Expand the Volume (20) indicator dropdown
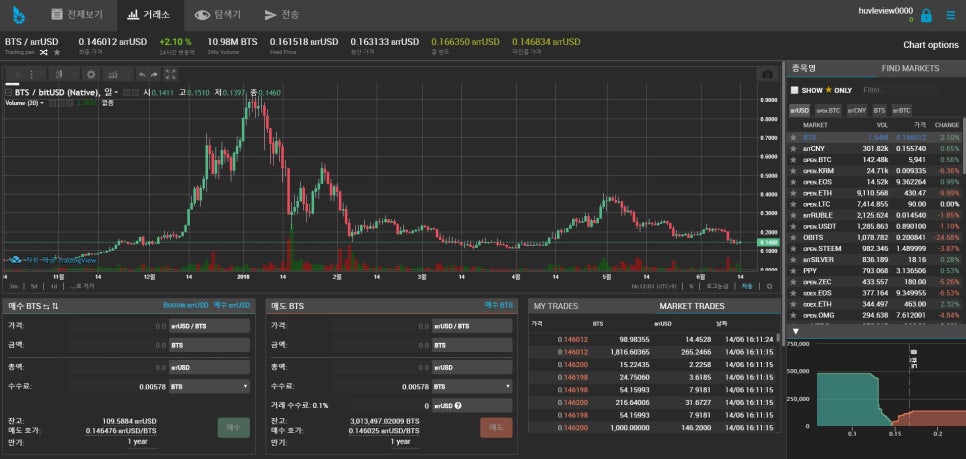This screenshot has width=966, height=459. (x=42, y=103)
